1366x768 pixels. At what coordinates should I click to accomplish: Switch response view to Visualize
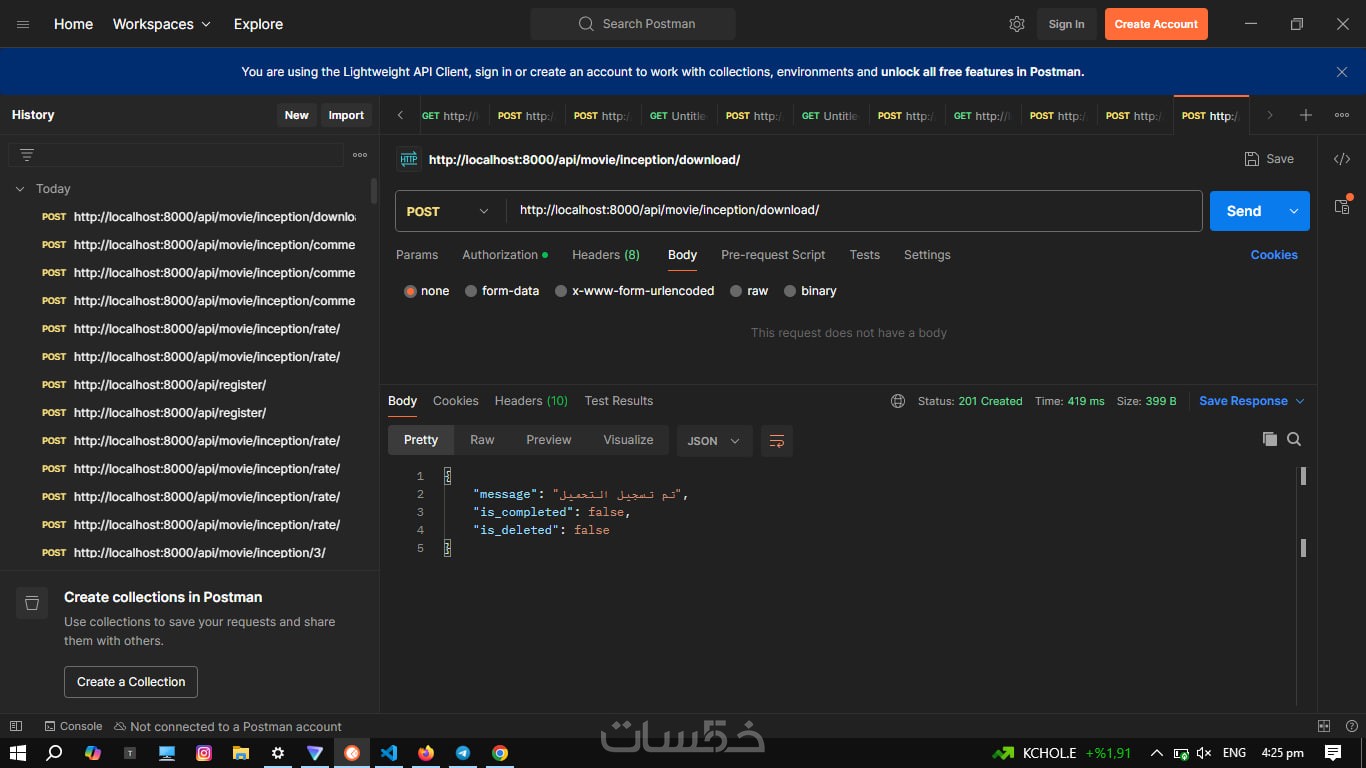[x=628, y=440]
